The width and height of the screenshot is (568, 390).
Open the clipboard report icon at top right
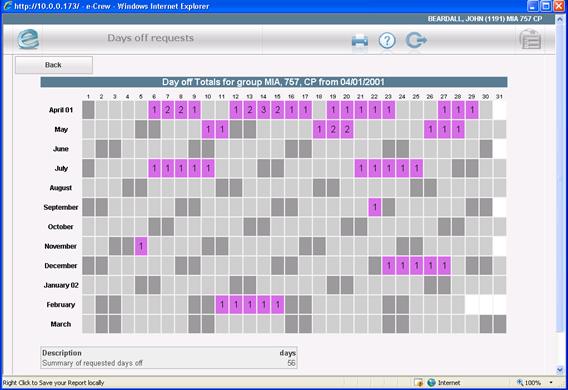point(530,39)
